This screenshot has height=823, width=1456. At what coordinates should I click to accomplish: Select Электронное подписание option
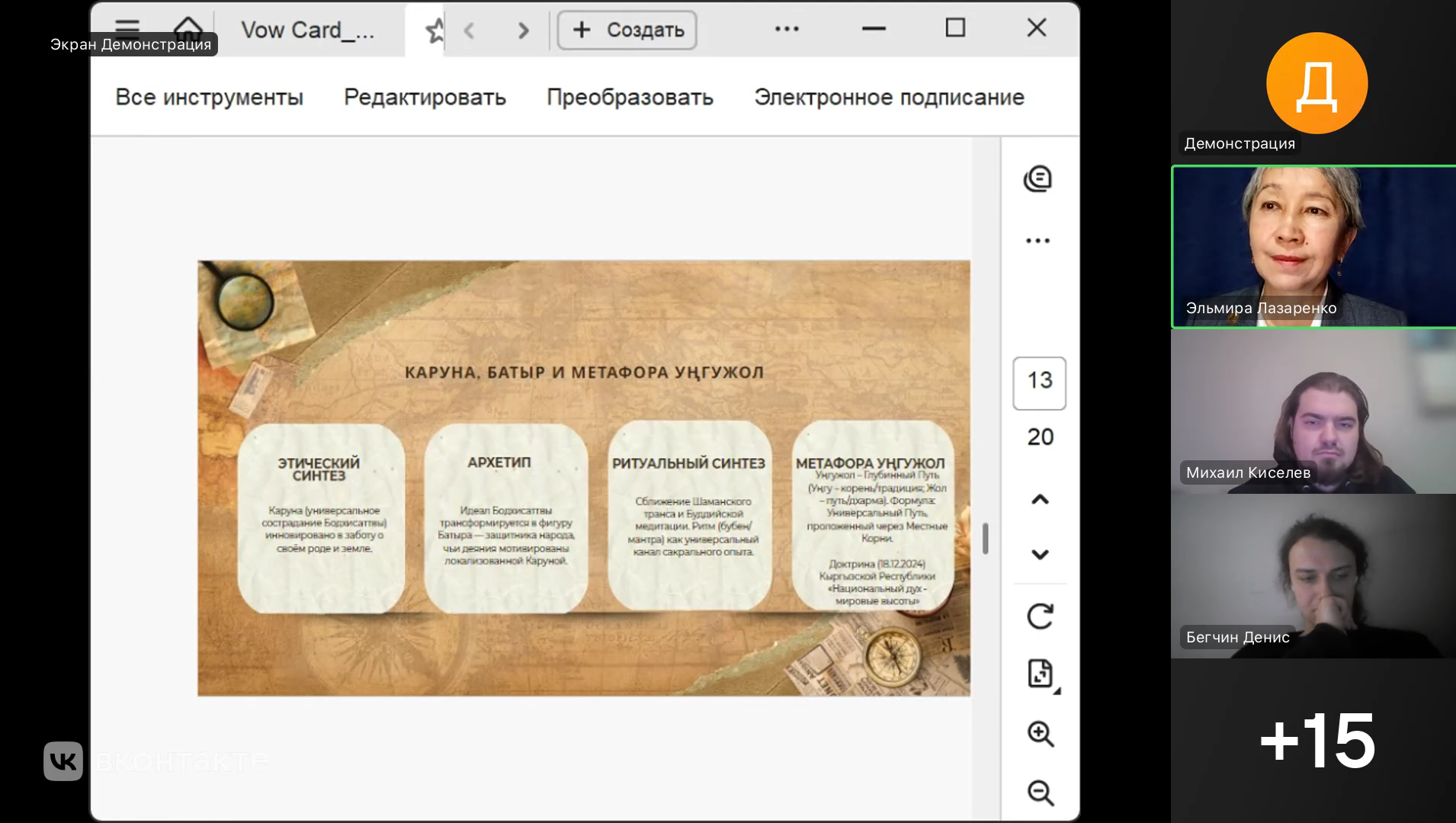(889, 98)
